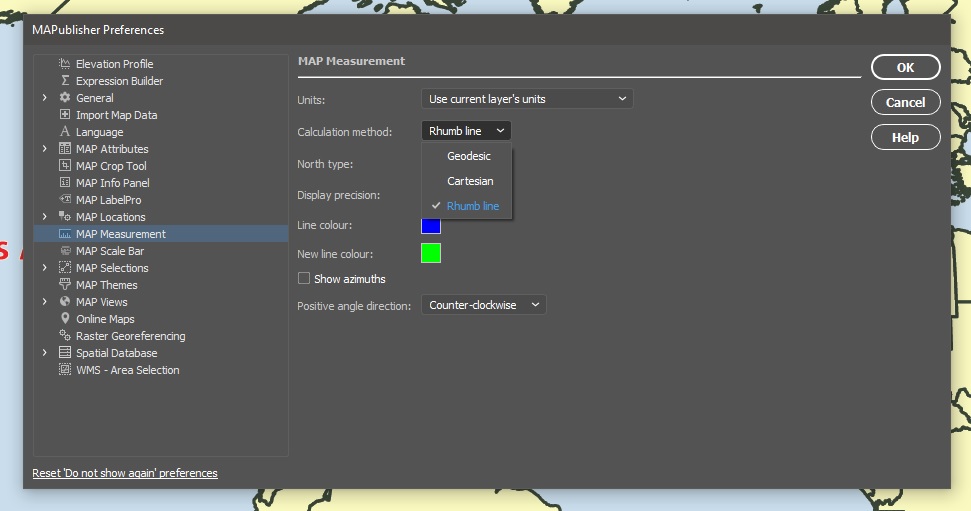The width and height of the screenshot is (971, 511).
Task: Click the Raster Georeferencing icon
Action: pos(64,335)
